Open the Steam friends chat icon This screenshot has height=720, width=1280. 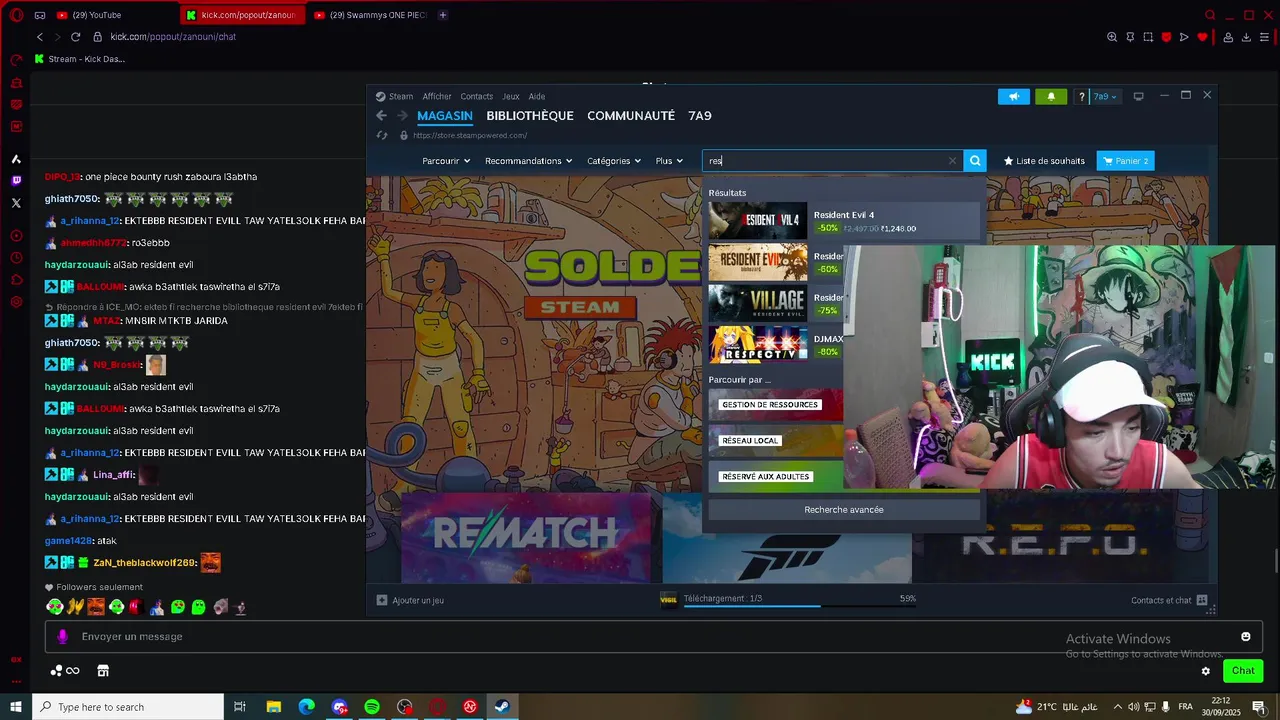[1202, 600]
